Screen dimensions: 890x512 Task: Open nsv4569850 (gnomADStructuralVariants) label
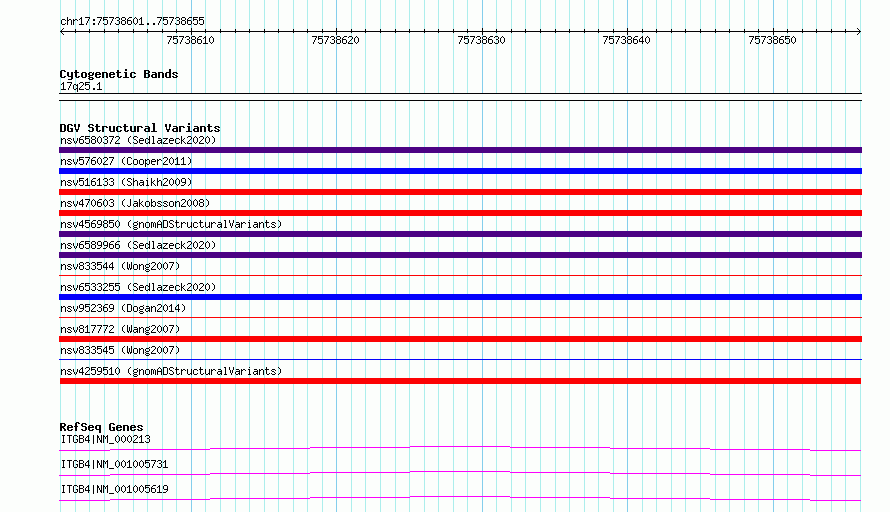[171, 224]
